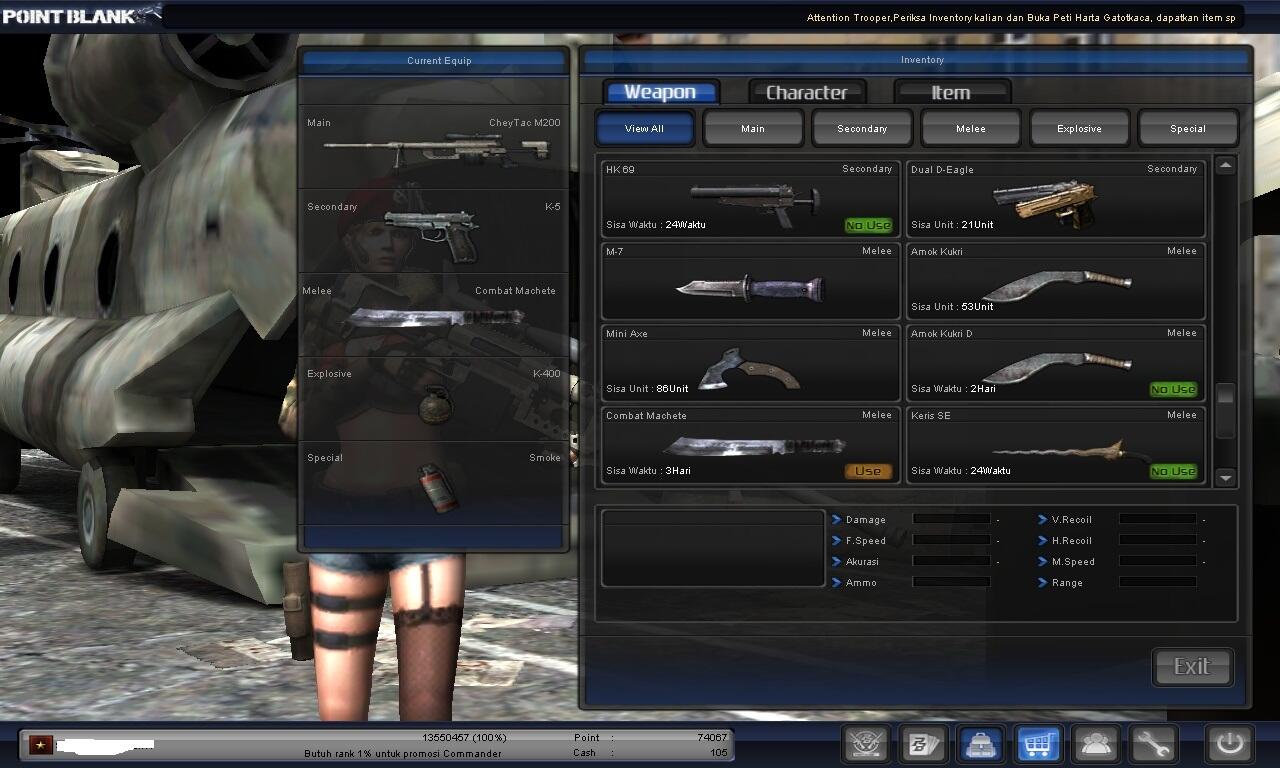The height and width of the screenshot is (768, 1280).
Task: Click the scrolling 'Attention Trooper' announcement
Action: coord(1021,18)
